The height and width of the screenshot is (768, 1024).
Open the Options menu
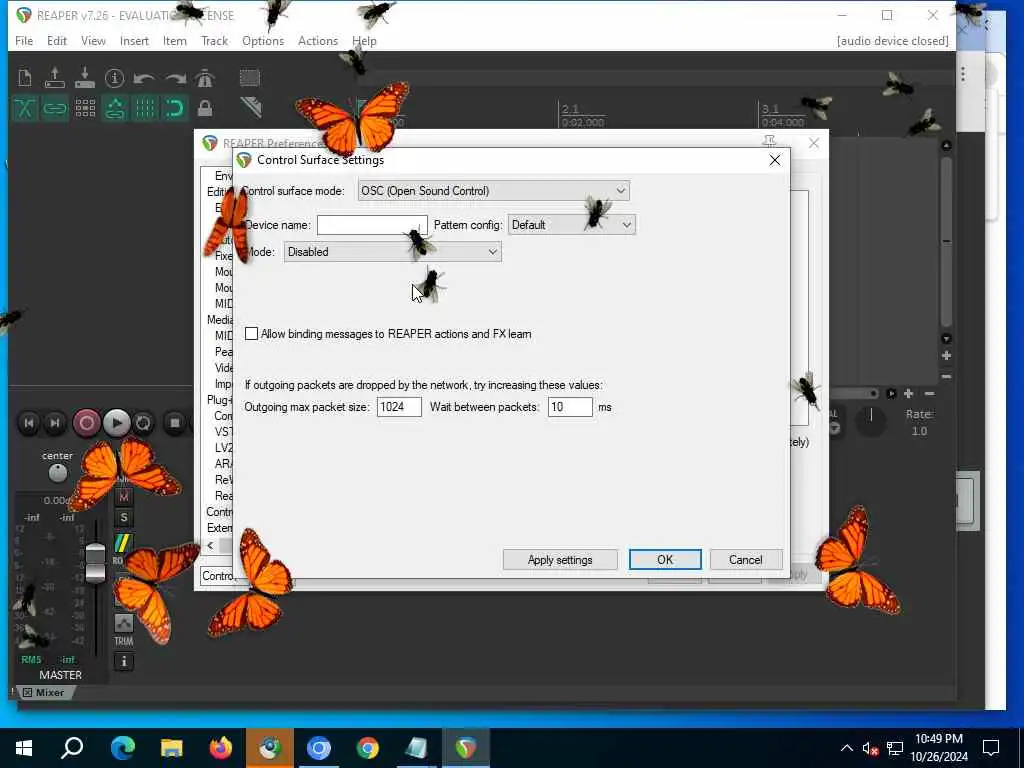pyautogui.click(x=263, y=40)
